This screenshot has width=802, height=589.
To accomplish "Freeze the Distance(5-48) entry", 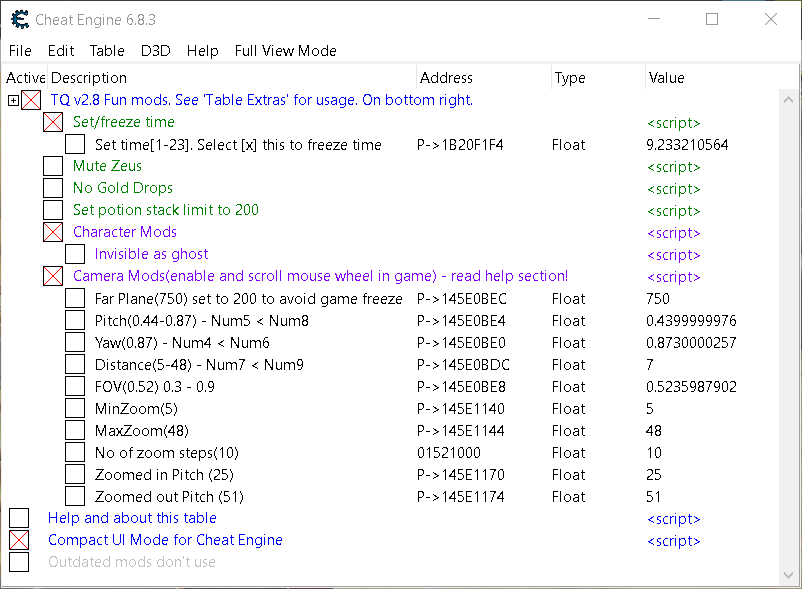I will (75, 364).
